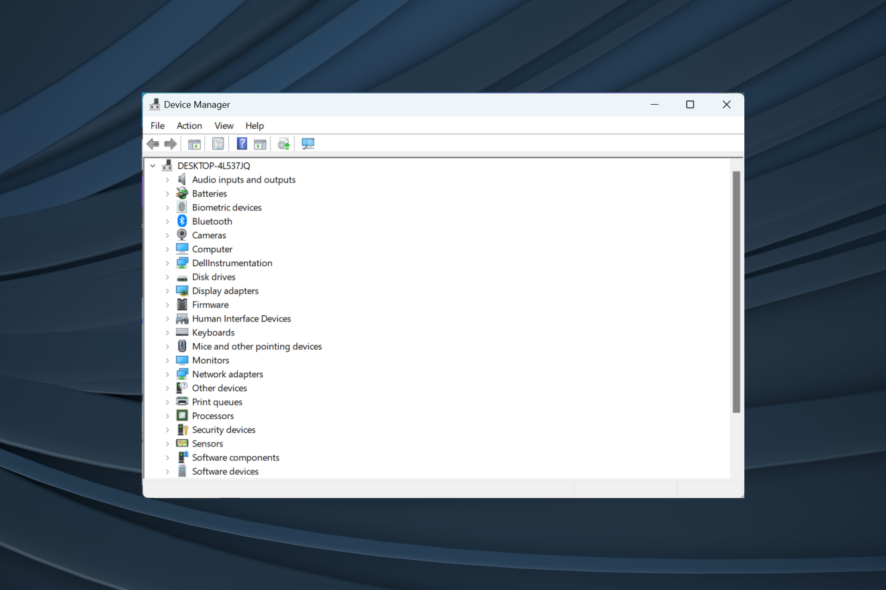The height and width of the screenshot is (590, 886).
Task: Expand the Keyboards chevron
Action: [167, 333]
